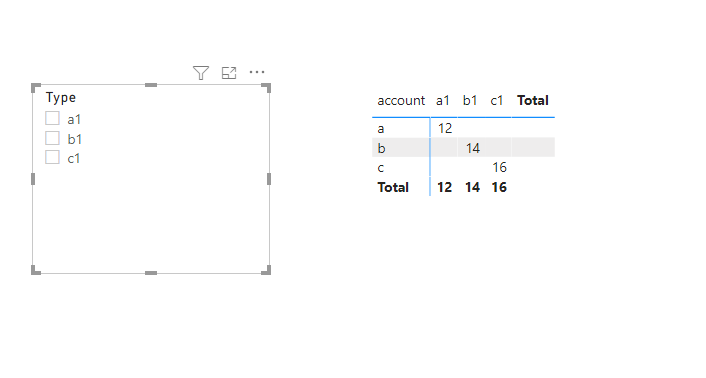The height and width of the screenshot is (378, 706).
Task: Click the b1 column header in the matrix
Action: click(470, 100)
